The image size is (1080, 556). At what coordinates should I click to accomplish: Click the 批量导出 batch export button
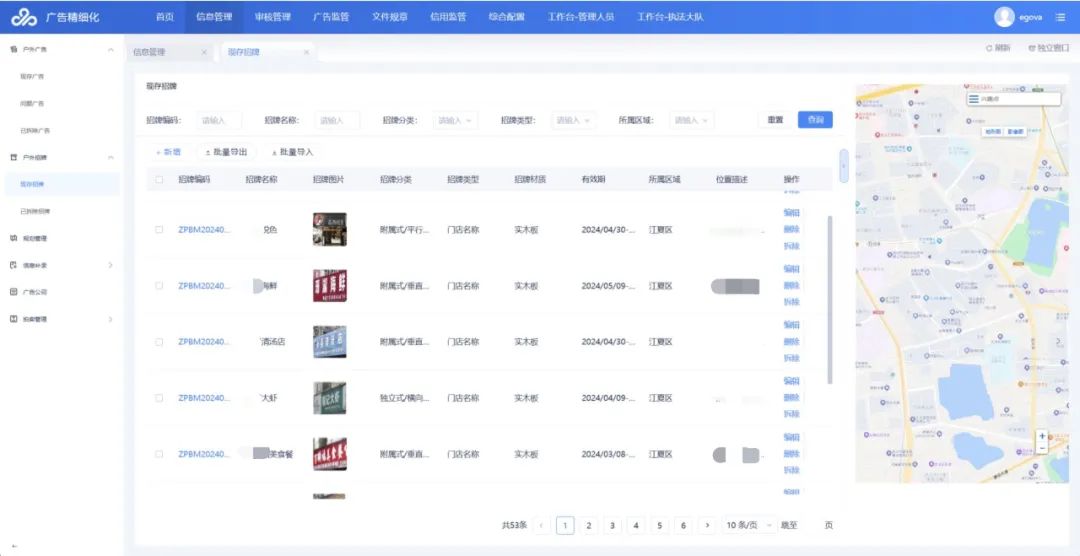226,152
